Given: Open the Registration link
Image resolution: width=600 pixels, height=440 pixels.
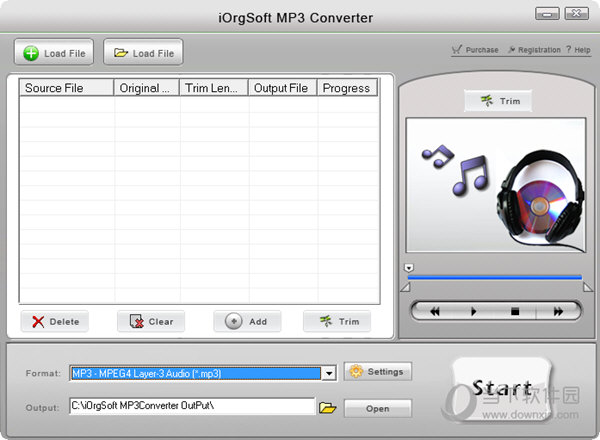Looking at the screenshot, I should (534, 50).
